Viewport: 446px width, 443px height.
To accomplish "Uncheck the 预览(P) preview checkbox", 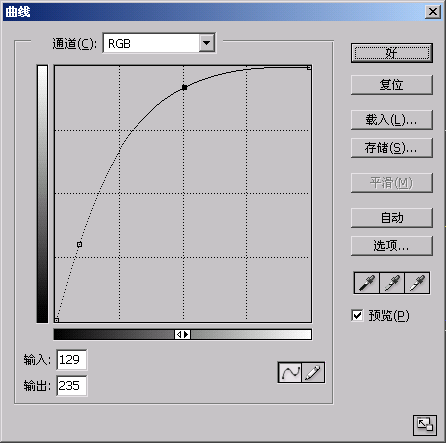I will (x=357, y=315).
